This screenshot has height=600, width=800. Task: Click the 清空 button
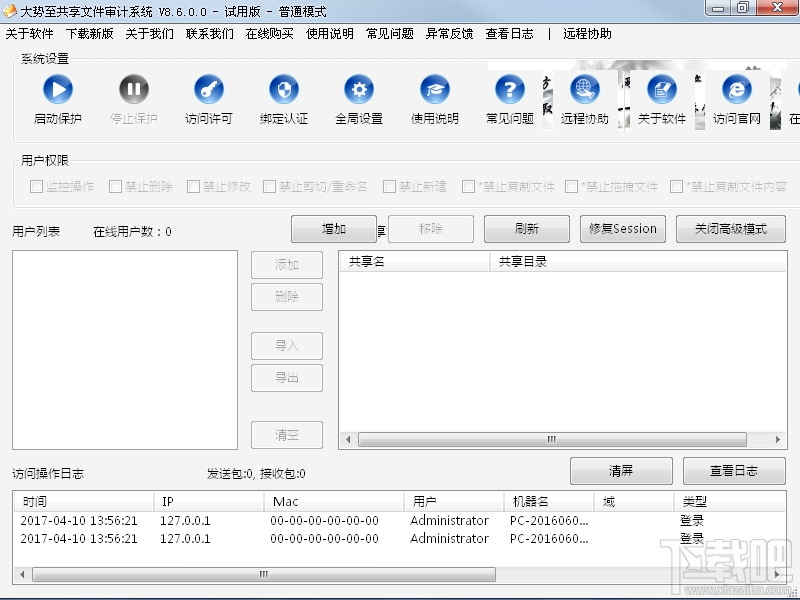(x=287, y=435)
